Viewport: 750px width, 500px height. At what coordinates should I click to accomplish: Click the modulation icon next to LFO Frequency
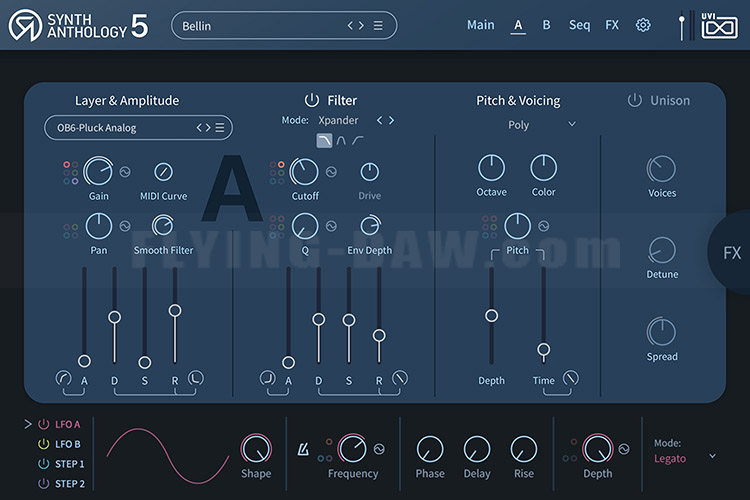[379, 449]
